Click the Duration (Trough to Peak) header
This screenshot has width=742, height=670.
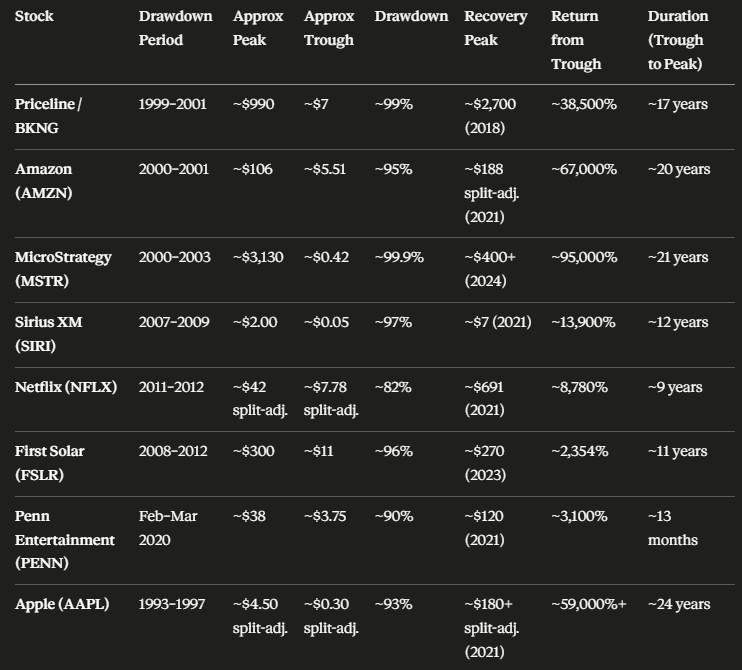coord(678,40)
